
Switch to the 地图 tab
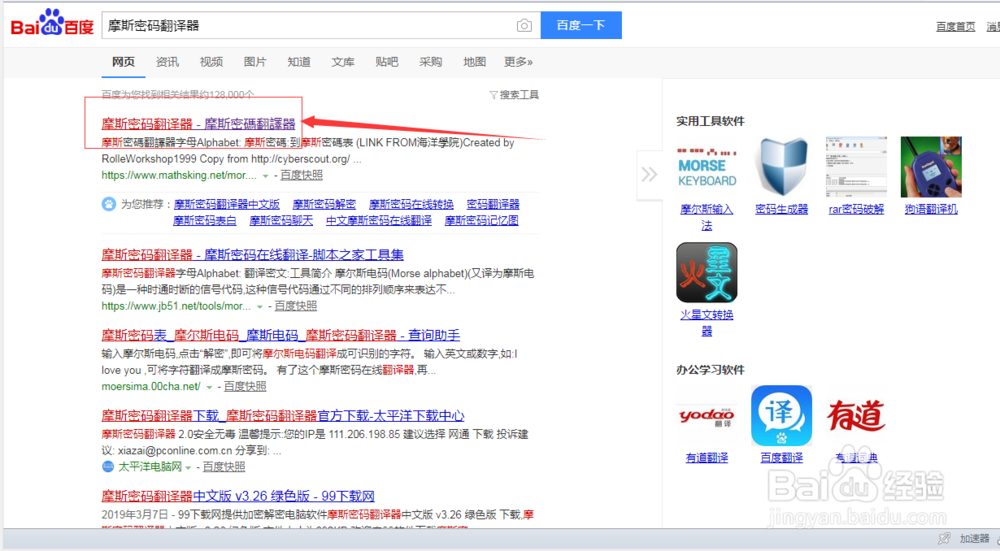click(x=474, y=62)
